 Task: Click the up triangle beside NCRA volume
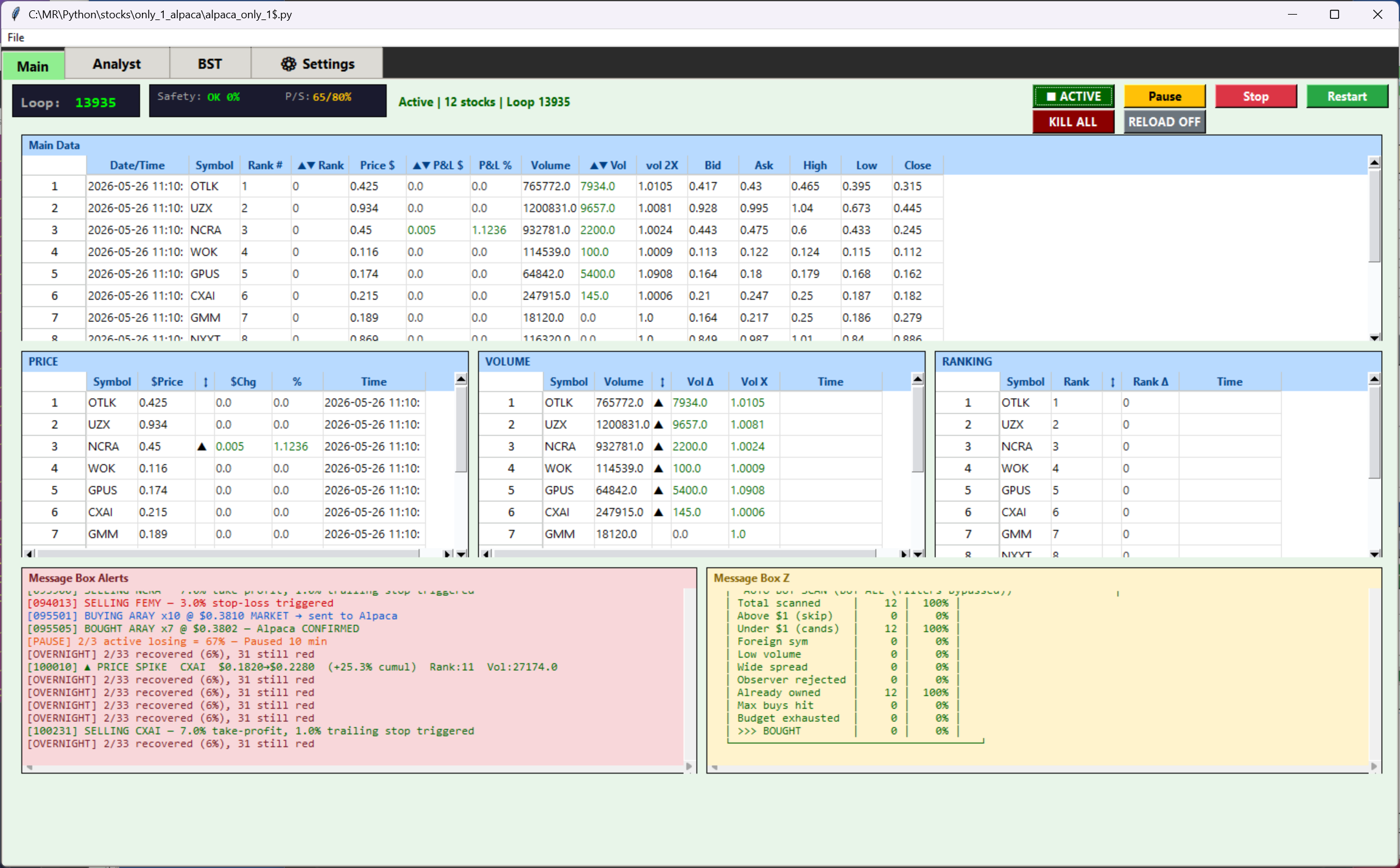coord(658,447)
